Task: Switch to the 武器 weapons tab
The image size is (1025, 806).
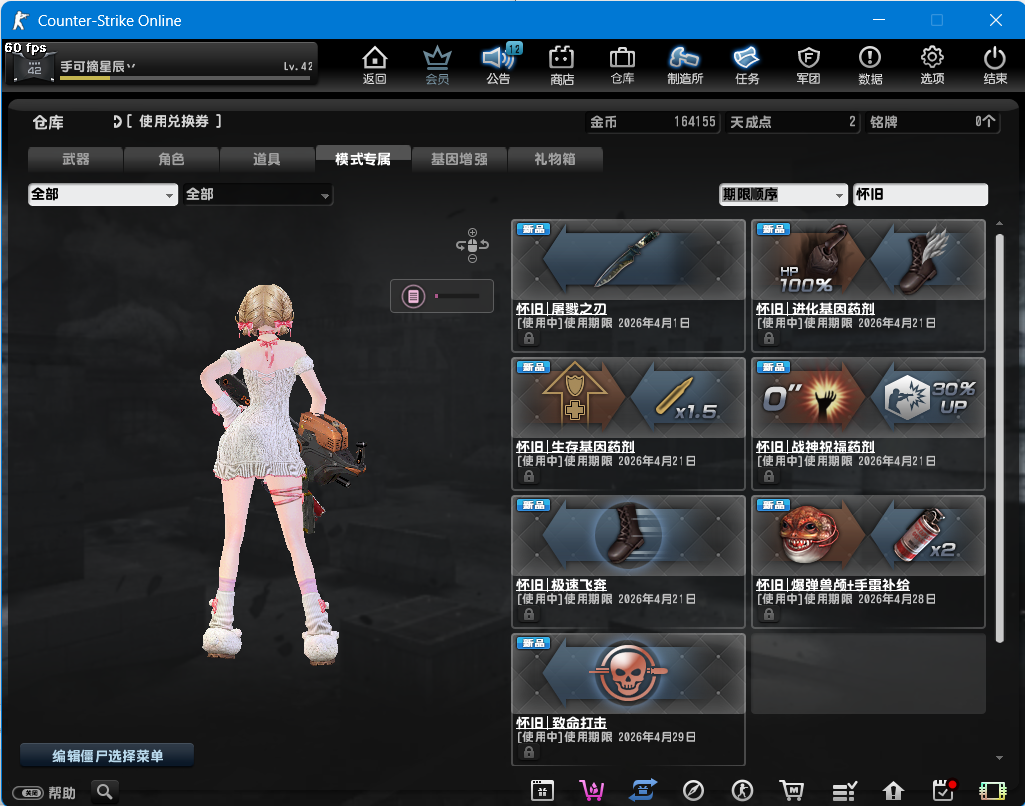Action: click(76, 159)
